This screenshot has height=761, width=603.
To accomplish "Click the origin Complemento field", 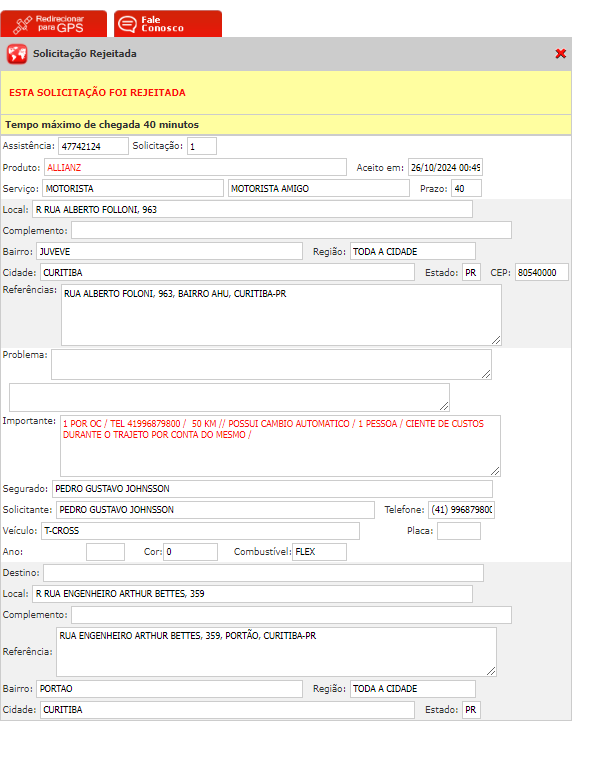I will point(291,231).
